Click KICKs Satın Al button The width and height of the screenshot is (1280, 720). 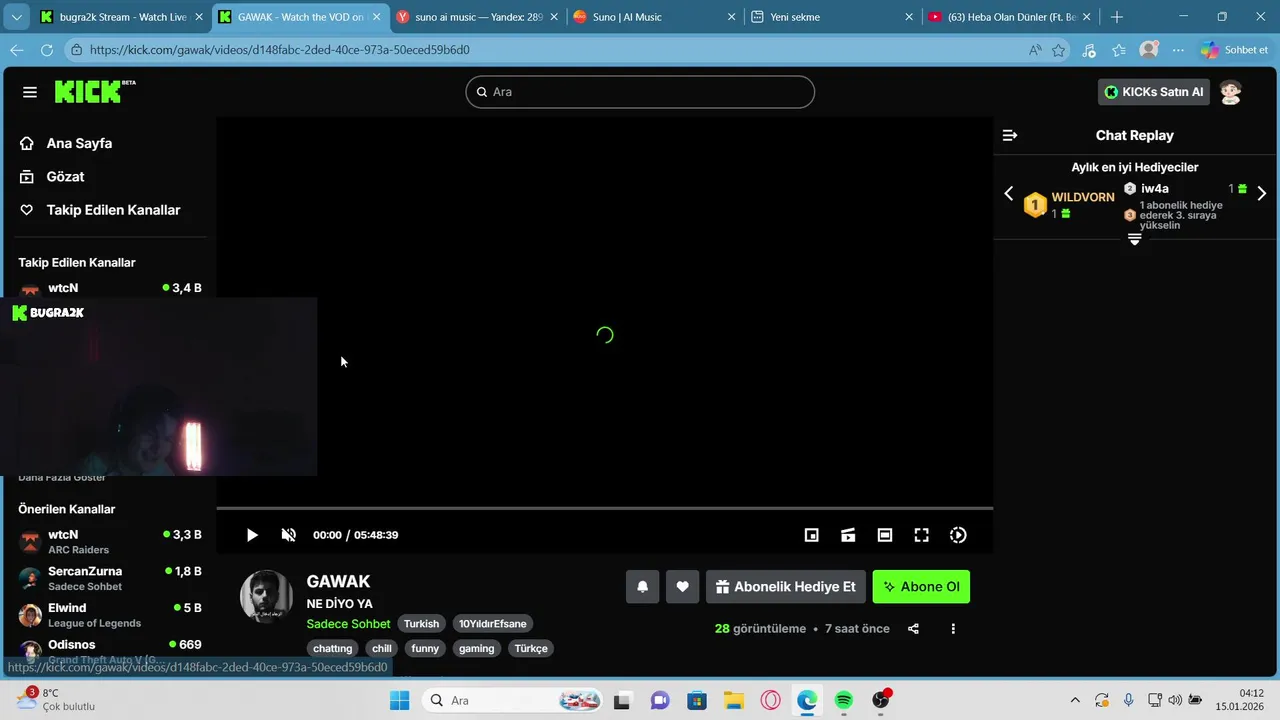point(1154,92)
